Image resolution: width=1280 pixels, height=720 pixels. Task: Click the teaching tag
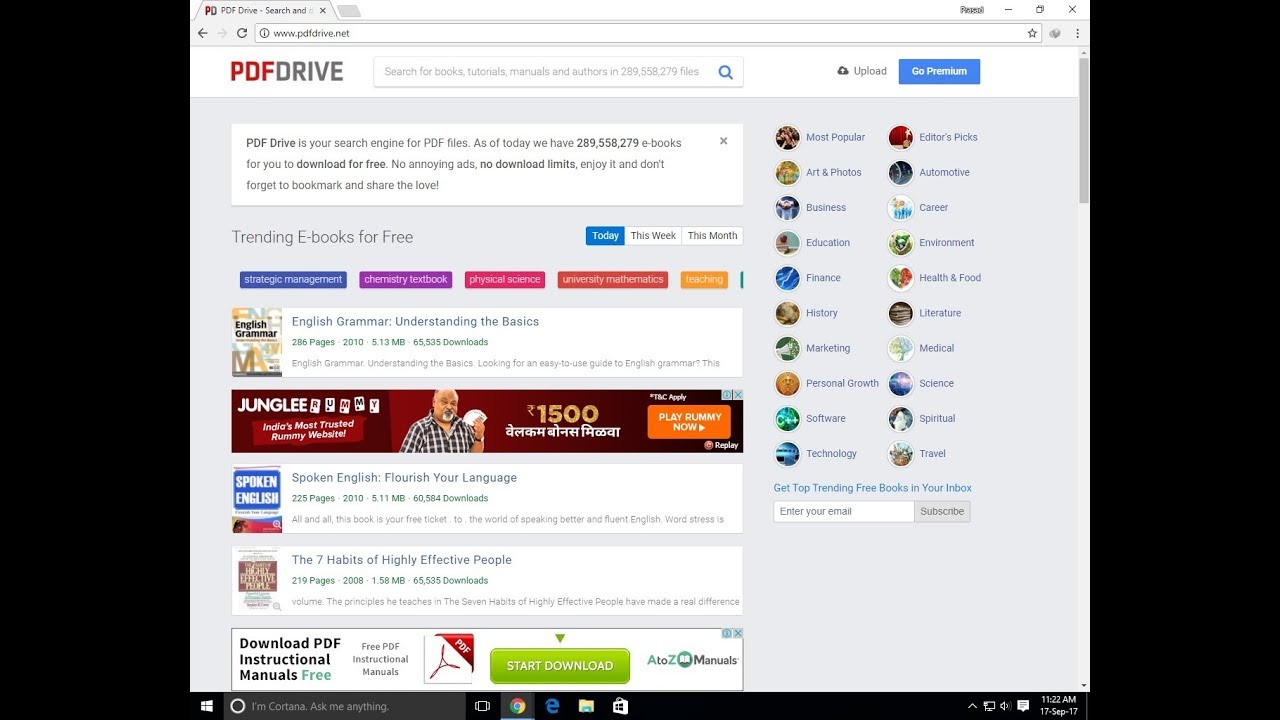(x=704, y=280)
